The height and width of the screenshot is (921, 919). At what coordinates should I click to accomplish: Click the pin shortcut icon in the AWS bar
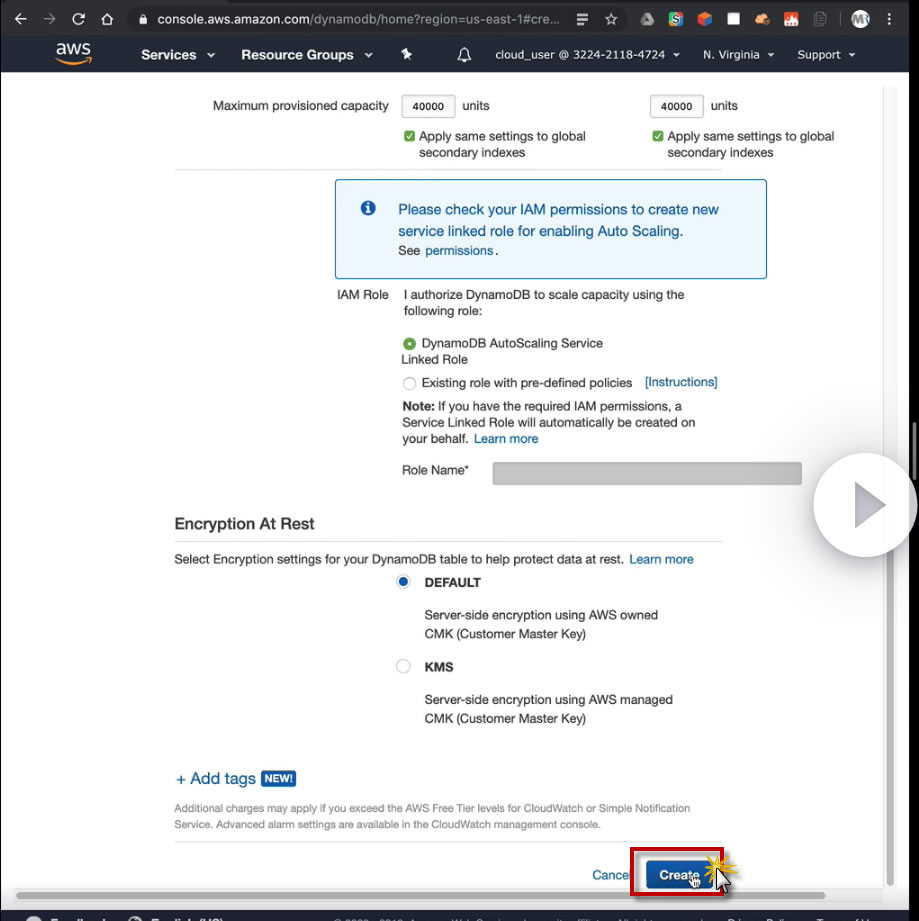tap(406, 55)
